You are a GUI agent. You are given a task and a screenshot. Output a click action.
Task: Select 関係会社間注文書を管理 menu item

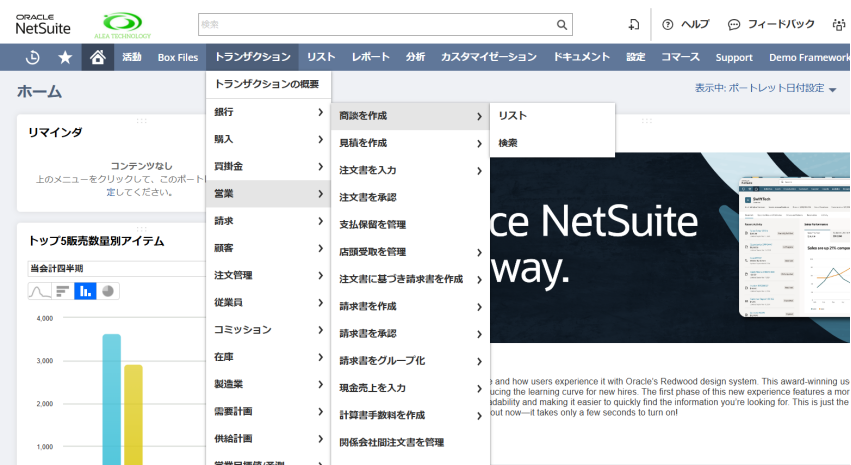click(410, 442)
